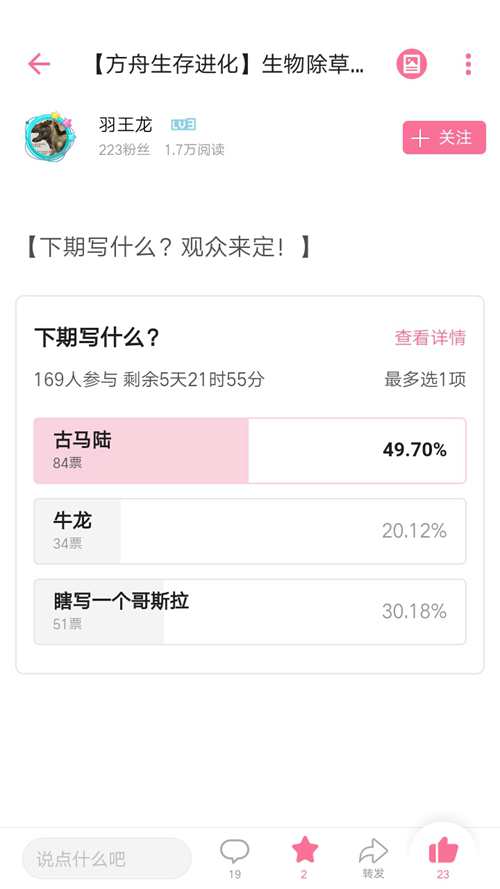500x889 pixels.
Task: Vote for 瞎写一个哥斯拉 option
Action: tap(250, 612)
